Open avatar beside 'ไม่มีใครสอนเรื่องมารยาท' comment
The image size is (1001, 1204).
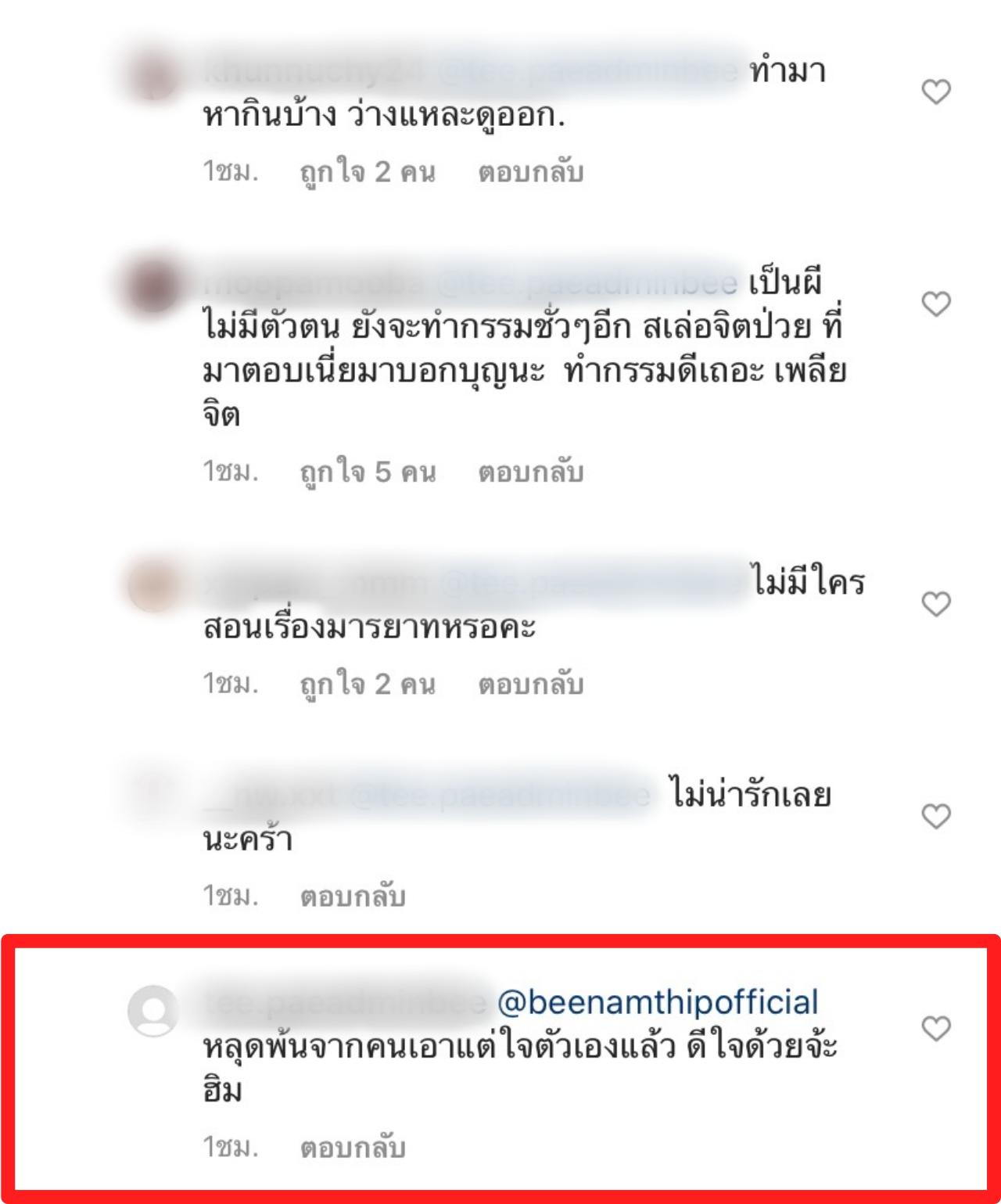(153, 586)
